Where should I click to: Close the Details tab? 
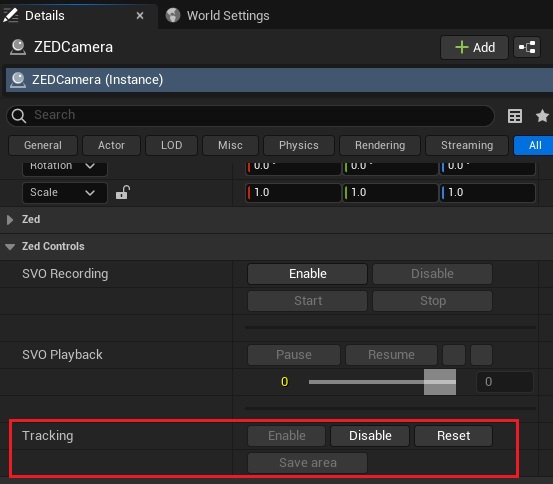point(140,16)
